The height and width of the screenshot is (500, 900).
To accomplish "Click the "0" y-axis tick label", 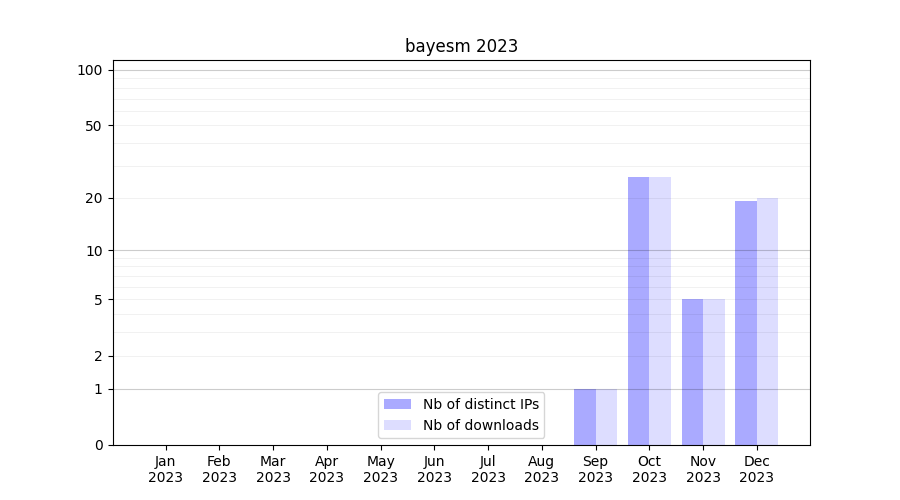I will click(x=98, y=445).
